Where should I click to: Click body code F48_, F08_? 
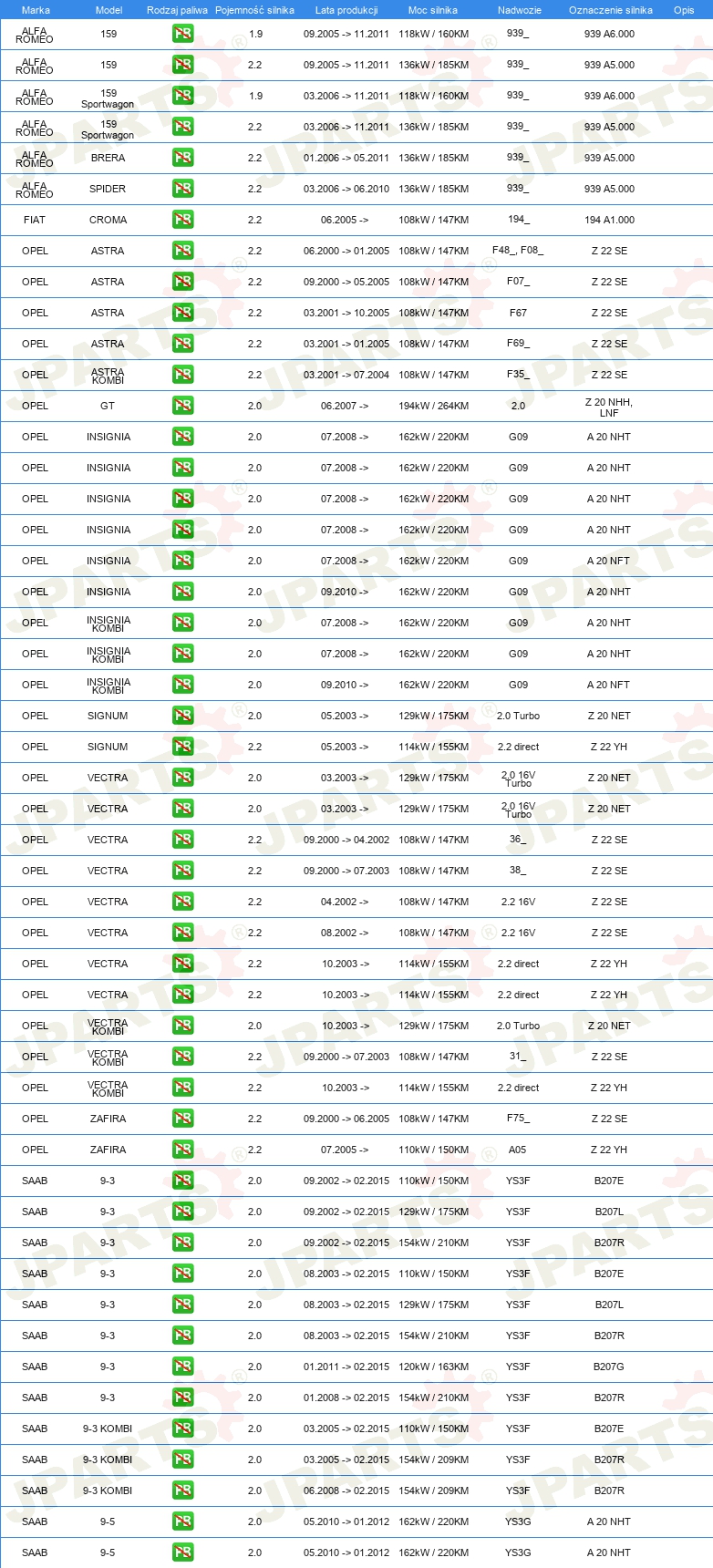(x=518, y=251)
